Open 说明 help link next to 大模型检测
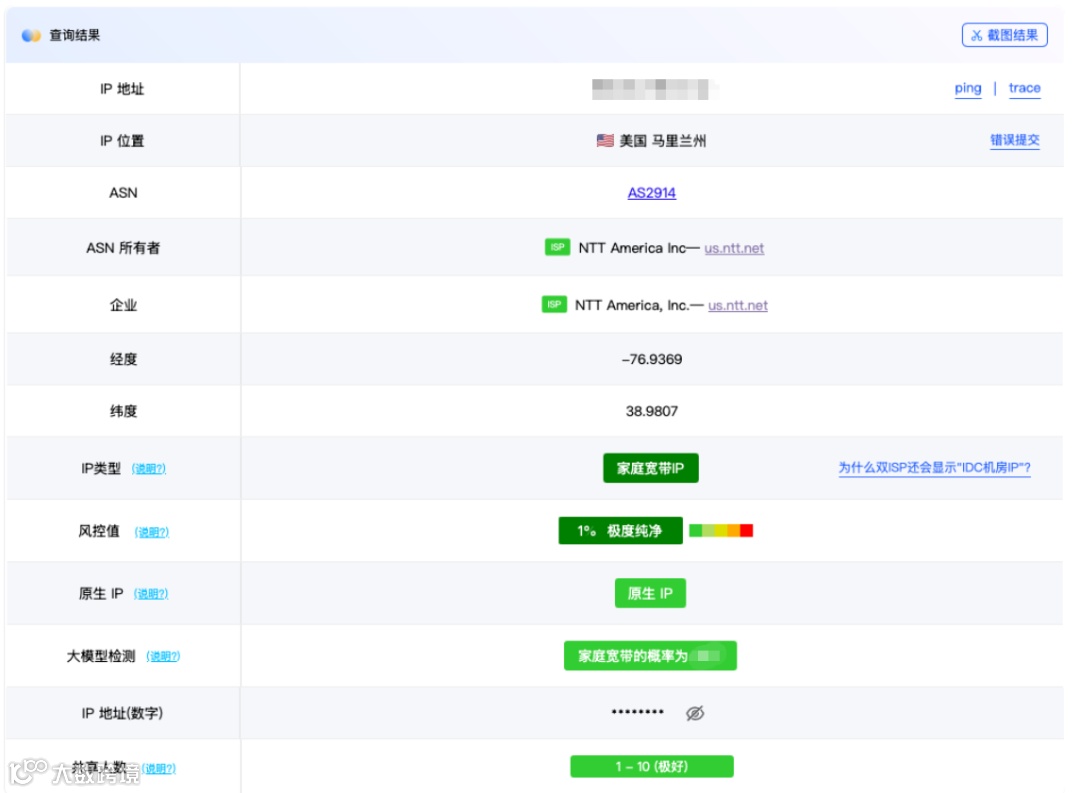Viewport: 1080px width, 793px height. 163,656
